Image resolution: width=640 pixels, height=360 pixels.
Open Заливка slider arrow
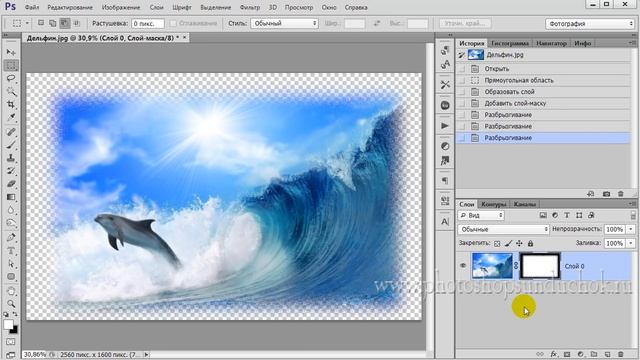(x=631, y=243)
